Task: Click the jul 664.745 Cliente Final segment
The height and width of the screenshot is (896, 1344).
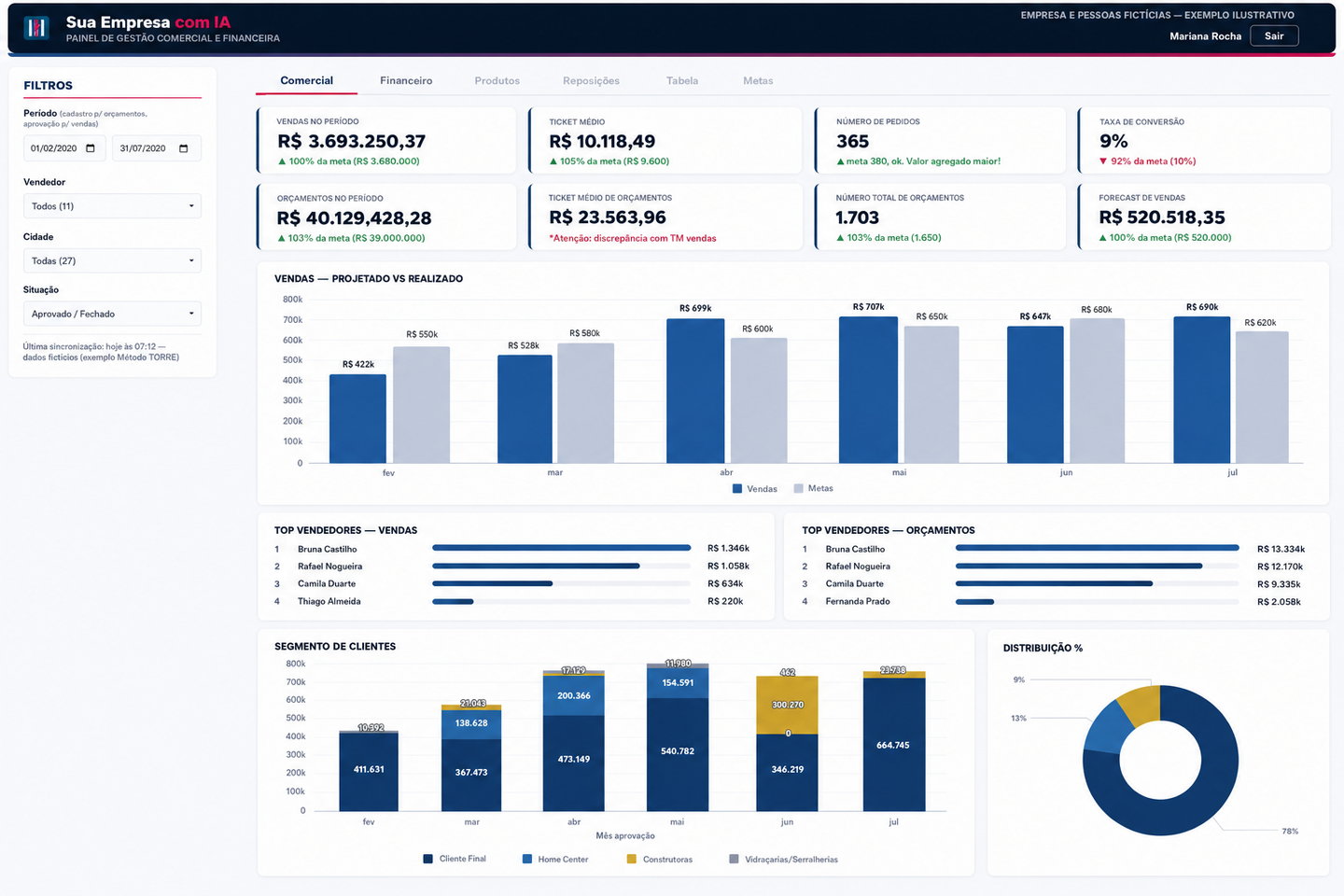Action: click(894, 744)
